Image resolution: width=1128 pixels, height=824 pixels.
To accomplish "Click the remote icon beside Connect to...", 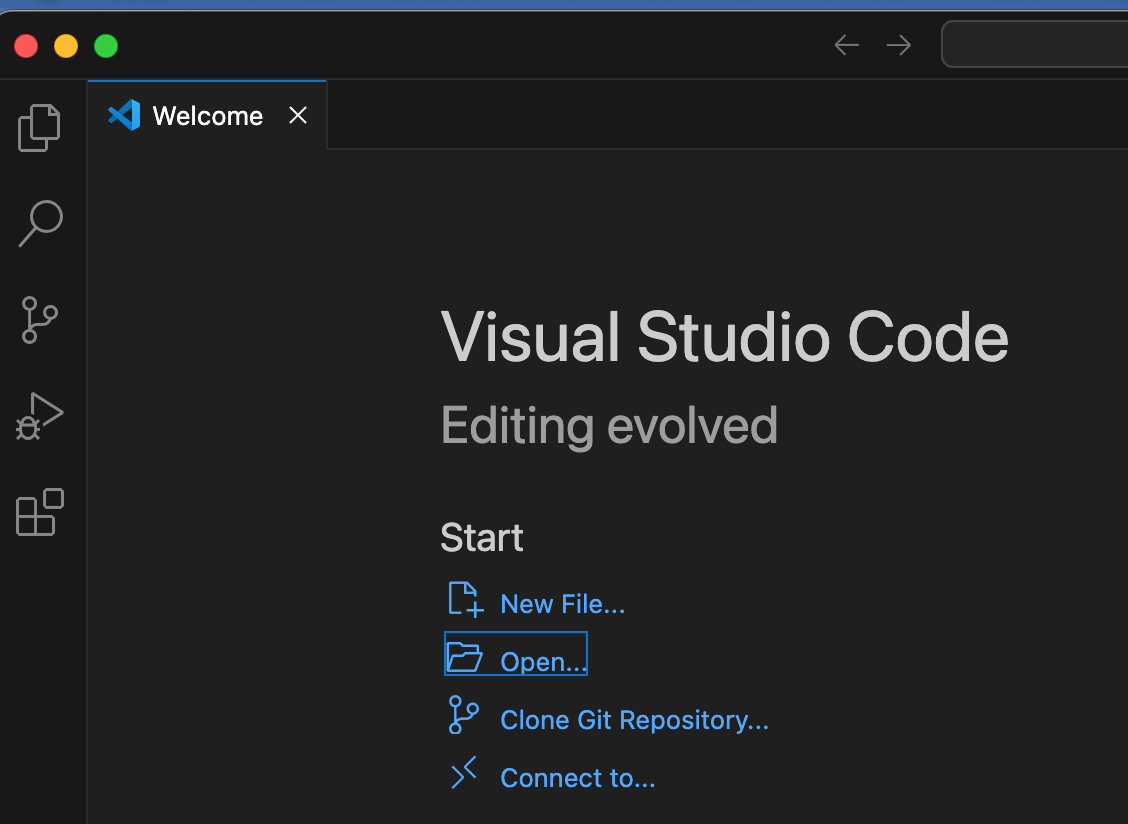I will [464, 772].
